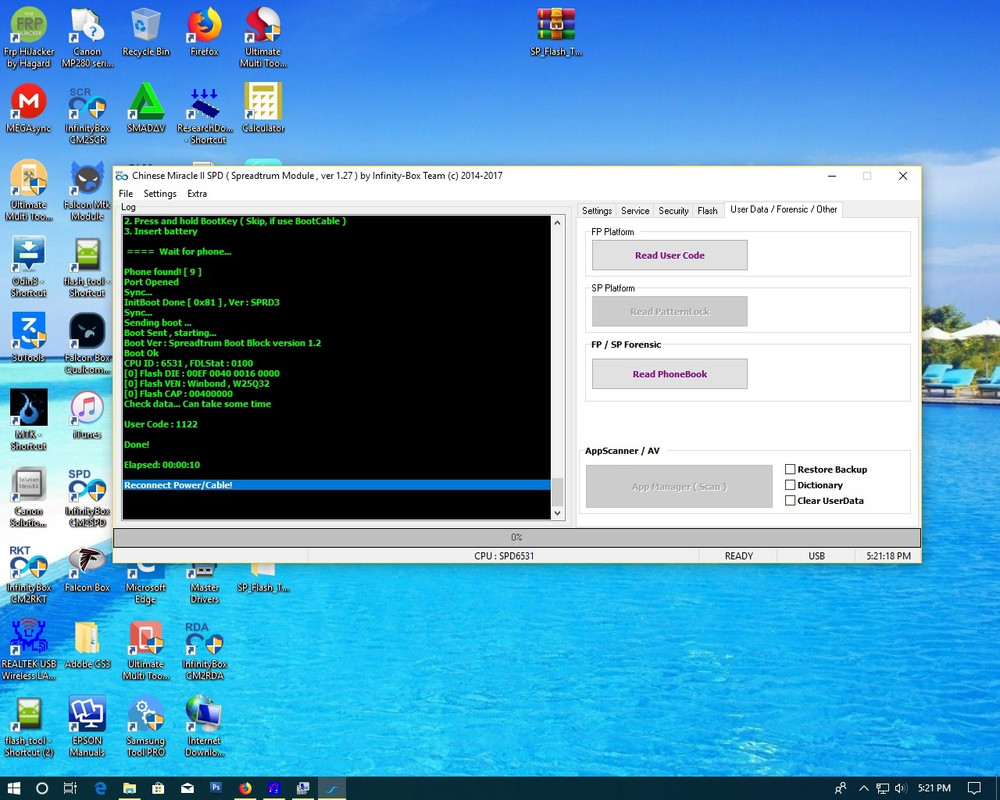Image resolution: width=1000 pixels, height=800 pixels.
Task: Select the iTunes desktop icon
Action: pyautogui.click(x=87, y=415)
